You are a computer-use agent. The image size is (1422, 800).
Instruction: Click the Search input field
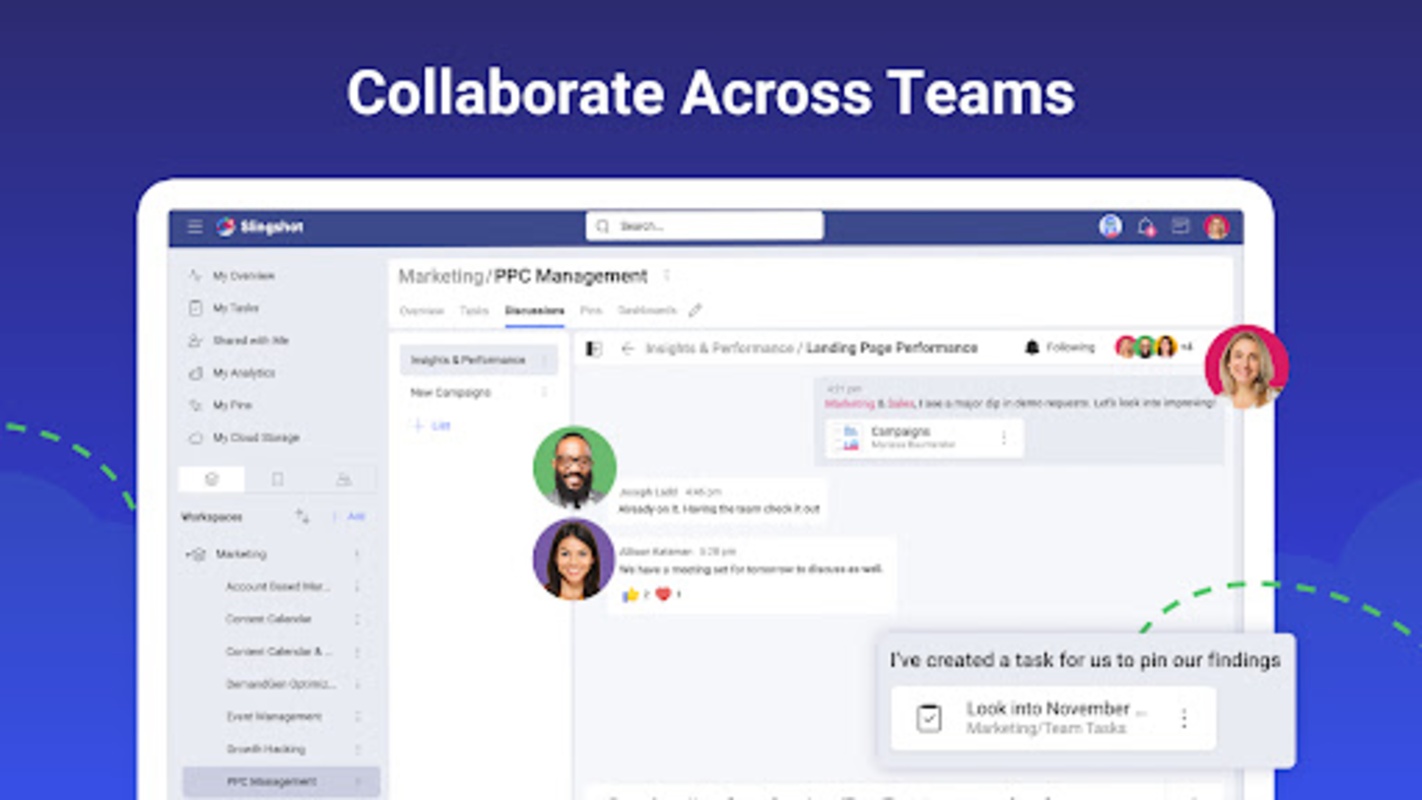point(704,226)
